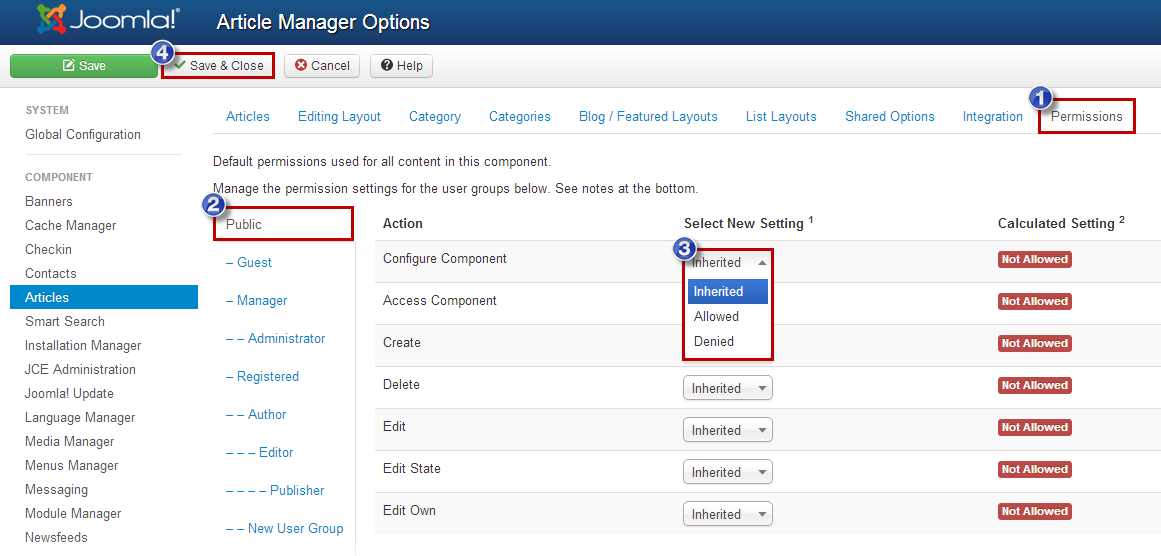The image size is (1161, 556).
Task: Click the Select New Setting column header
Action: pyautogui.click(x=749, y=223)
